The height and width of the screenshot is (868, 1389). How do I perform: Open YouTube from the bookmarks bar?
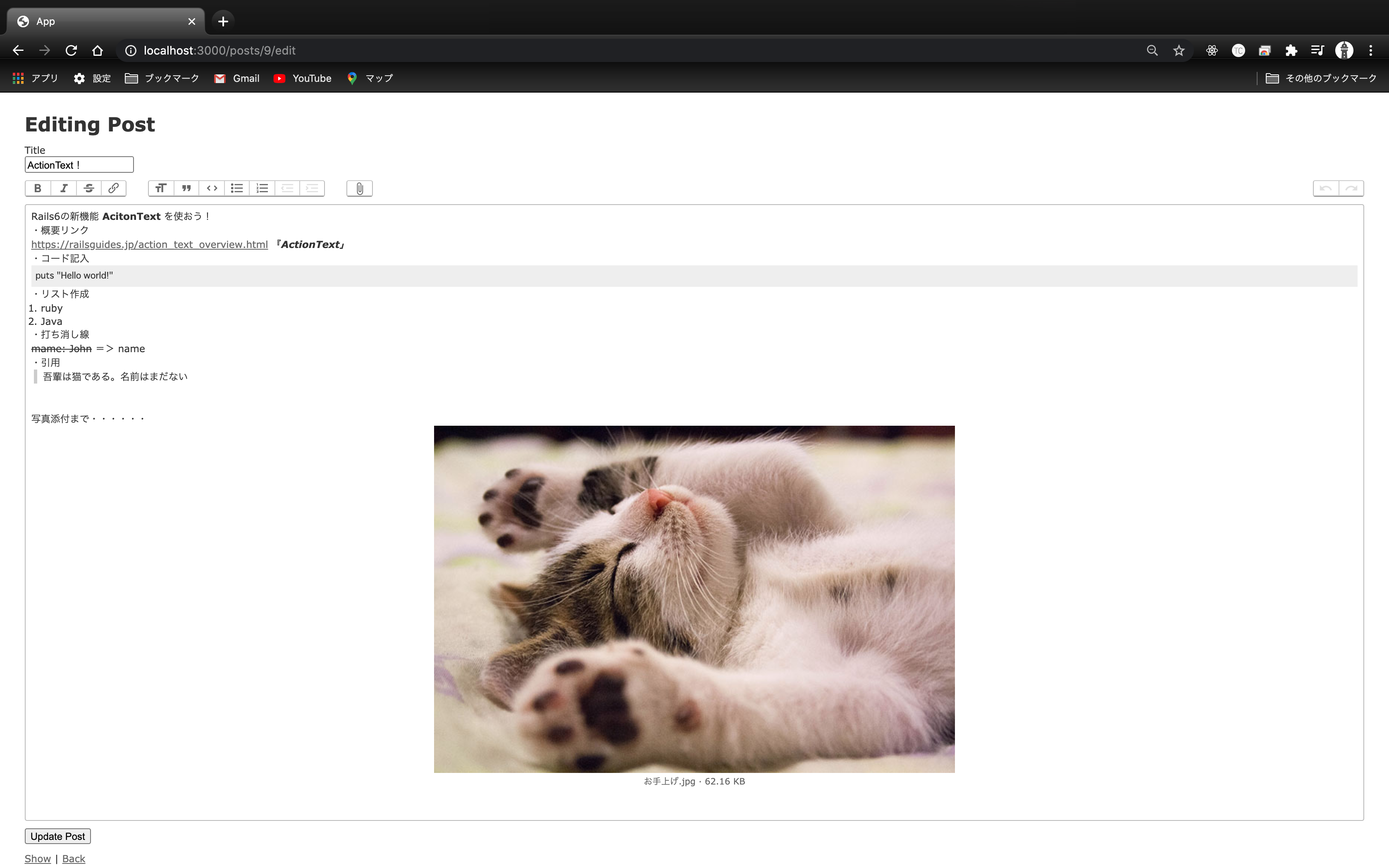(303, 78)
